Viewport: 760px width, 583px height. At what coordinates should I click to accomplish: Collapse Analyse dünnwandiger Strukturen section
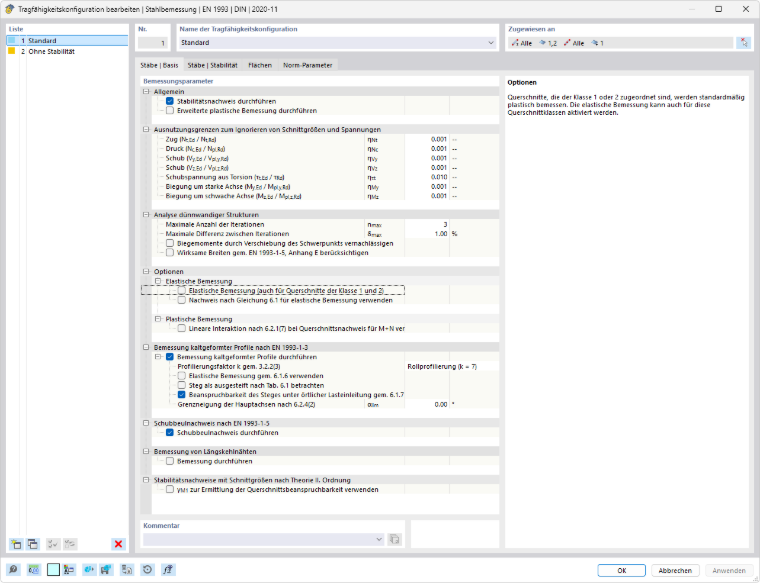pos(146,215)
